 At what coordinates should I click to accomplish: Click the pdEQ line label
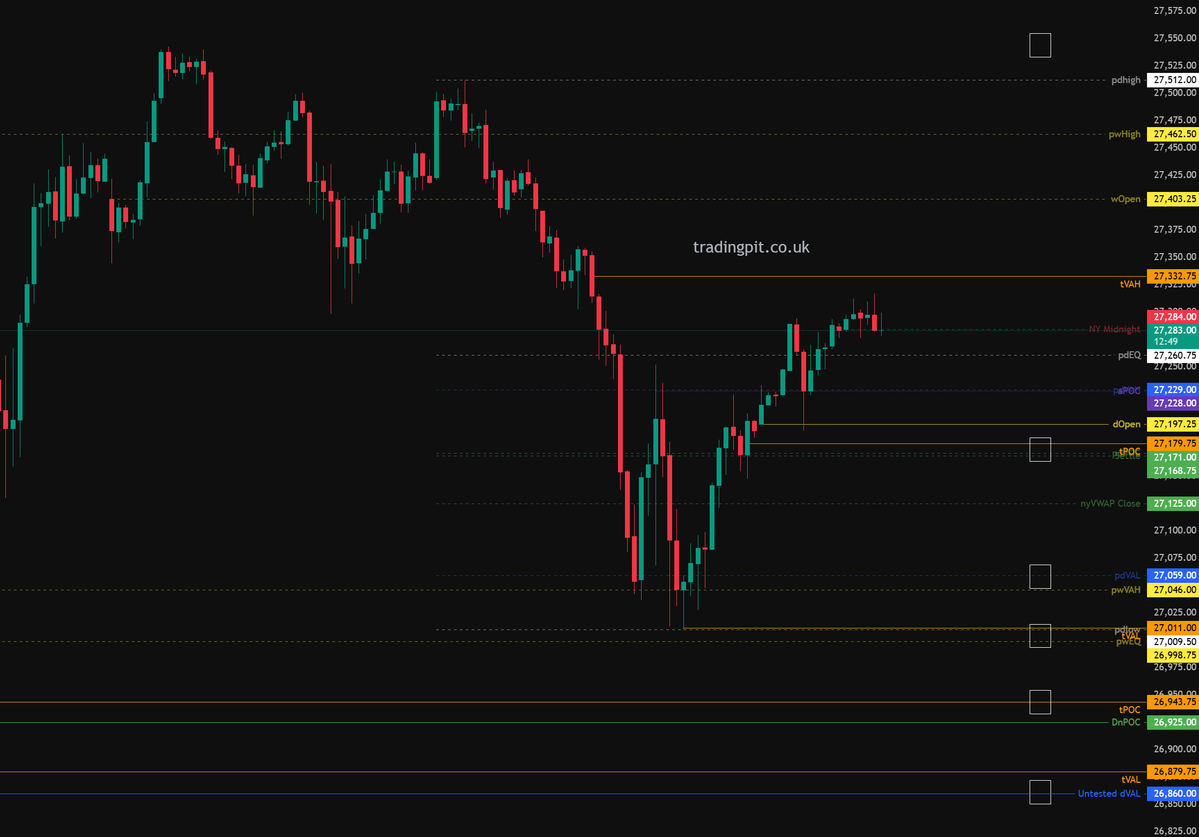[1129, 355]
